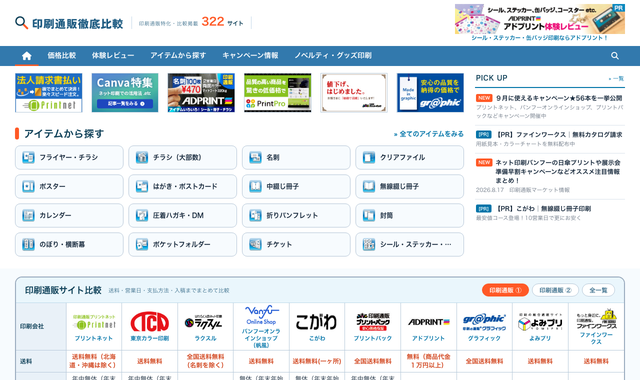This screenshot has width=640, height=380.
Task: Click the 一覧 link beside PICK UP
Action: pos(616,78)
